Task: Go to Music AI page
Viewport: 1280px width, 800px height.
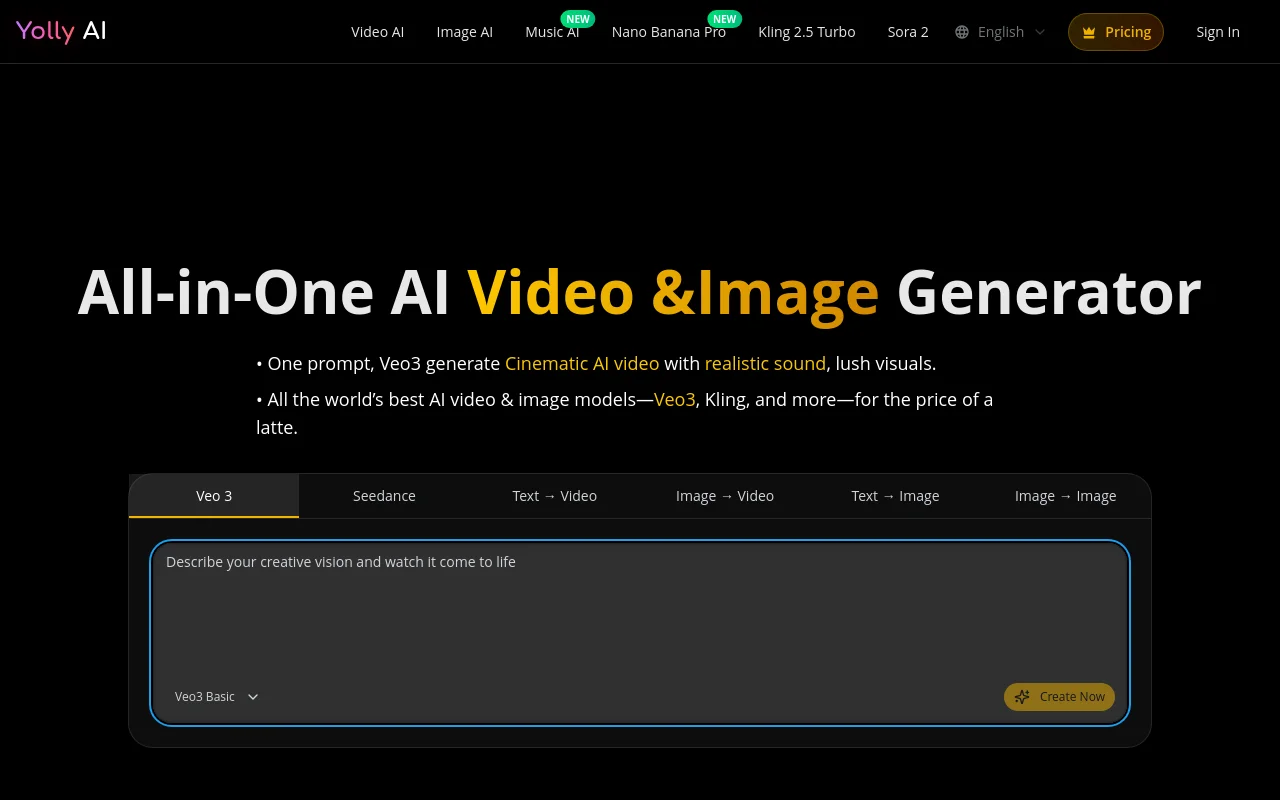Action: [x=552, y=32]
